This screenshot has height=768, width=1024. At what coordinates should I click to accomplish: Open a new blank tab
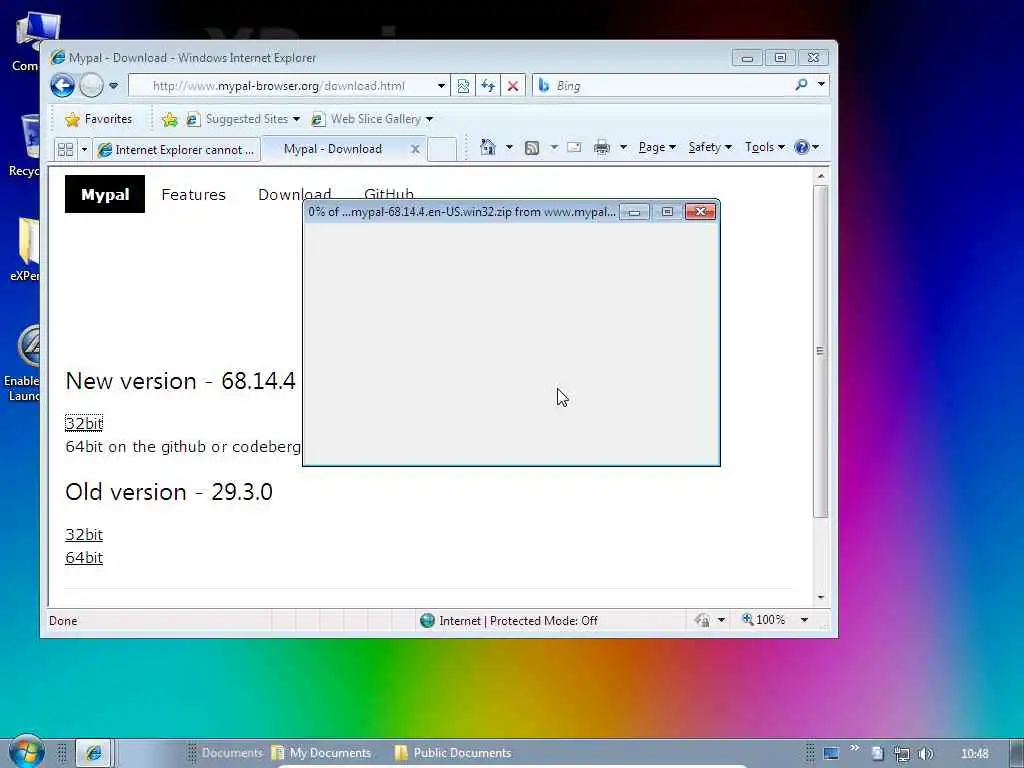(442, 150)
